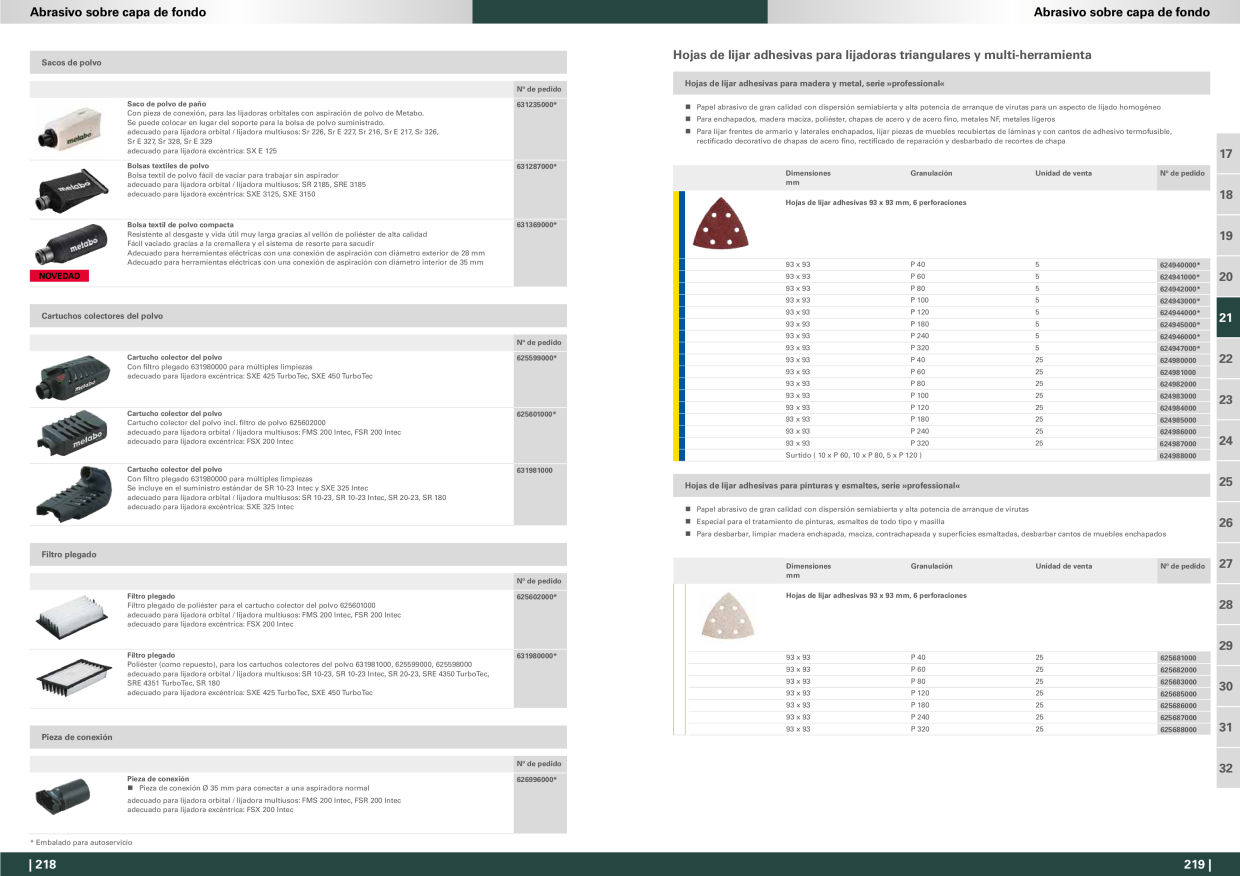Click order number 625601000*
Image resolution: width=1240 pixels, height=876 pixels.
536,414
